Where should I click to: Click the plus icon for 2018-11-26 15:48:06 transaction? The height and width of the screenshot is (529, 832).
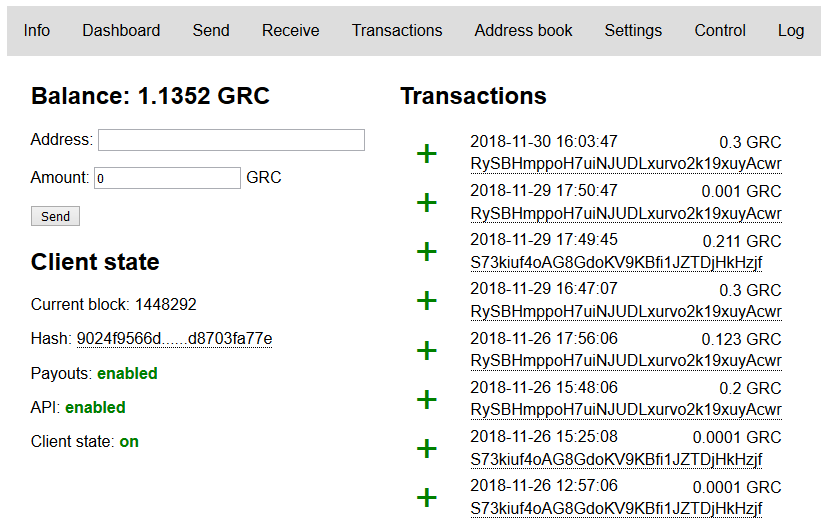coord(427,400)
